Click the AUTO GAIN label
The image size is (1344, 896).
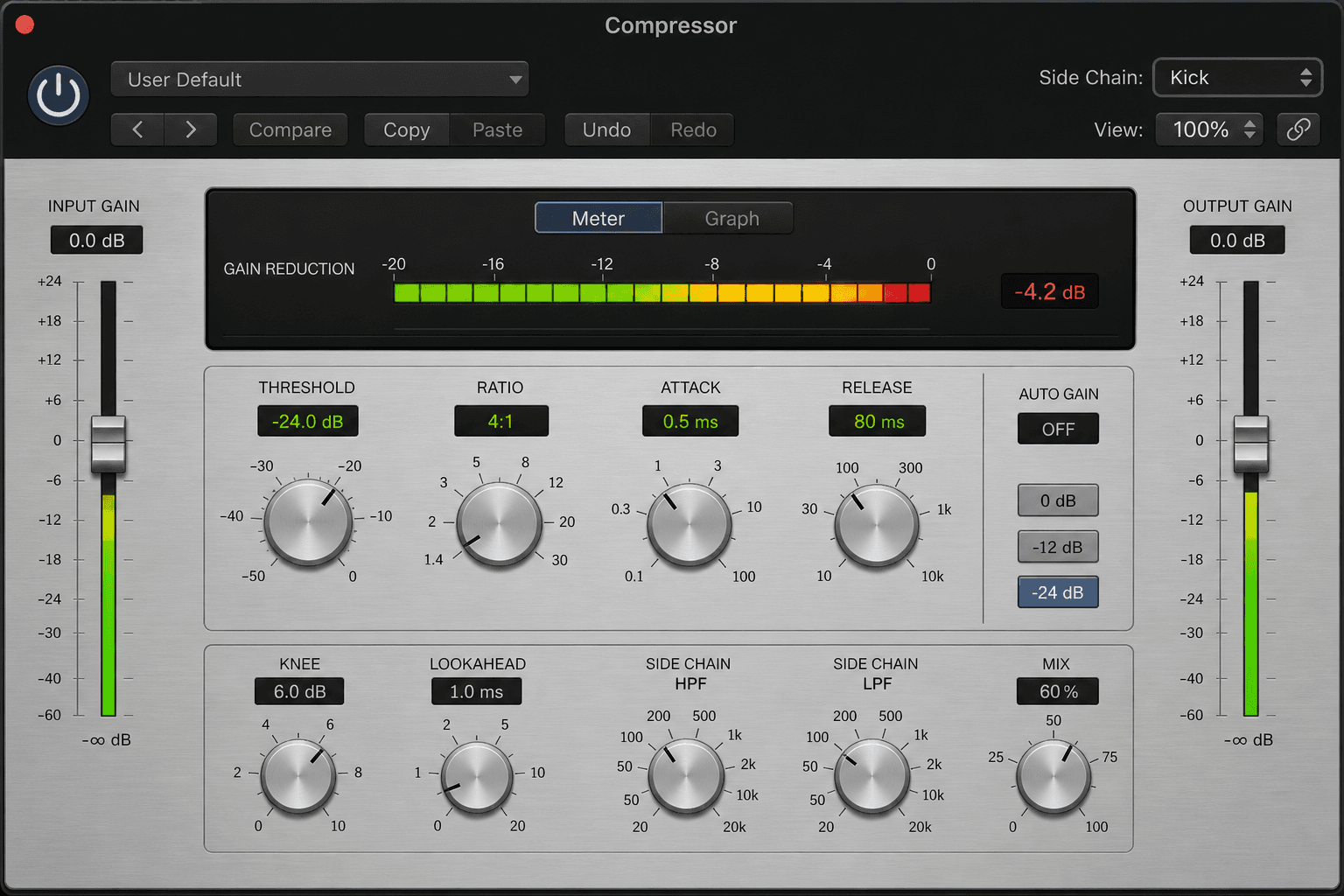(1059, 394)
